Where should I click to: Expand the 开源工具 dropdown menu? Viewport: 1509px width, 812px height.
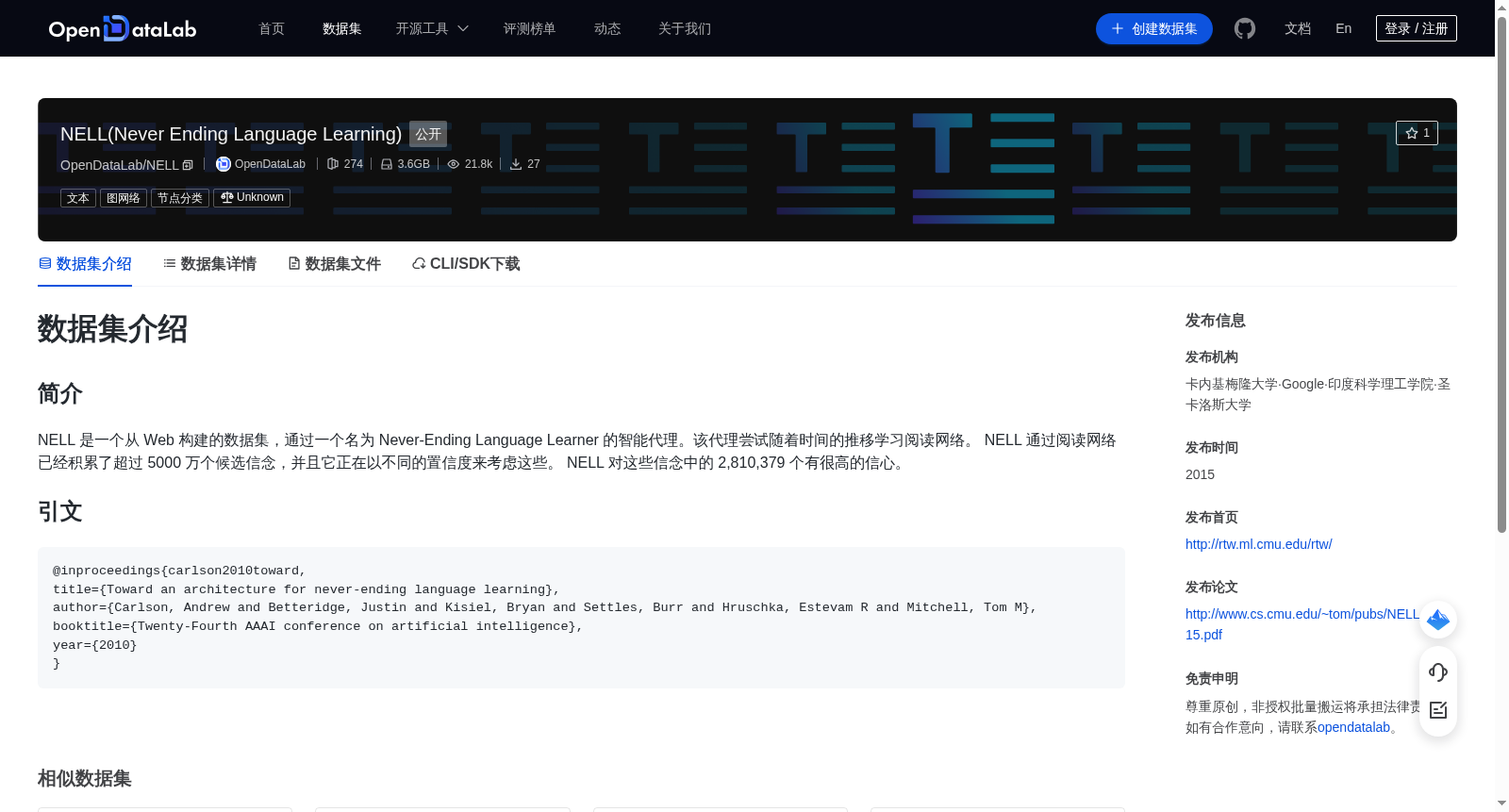point(432,28)
